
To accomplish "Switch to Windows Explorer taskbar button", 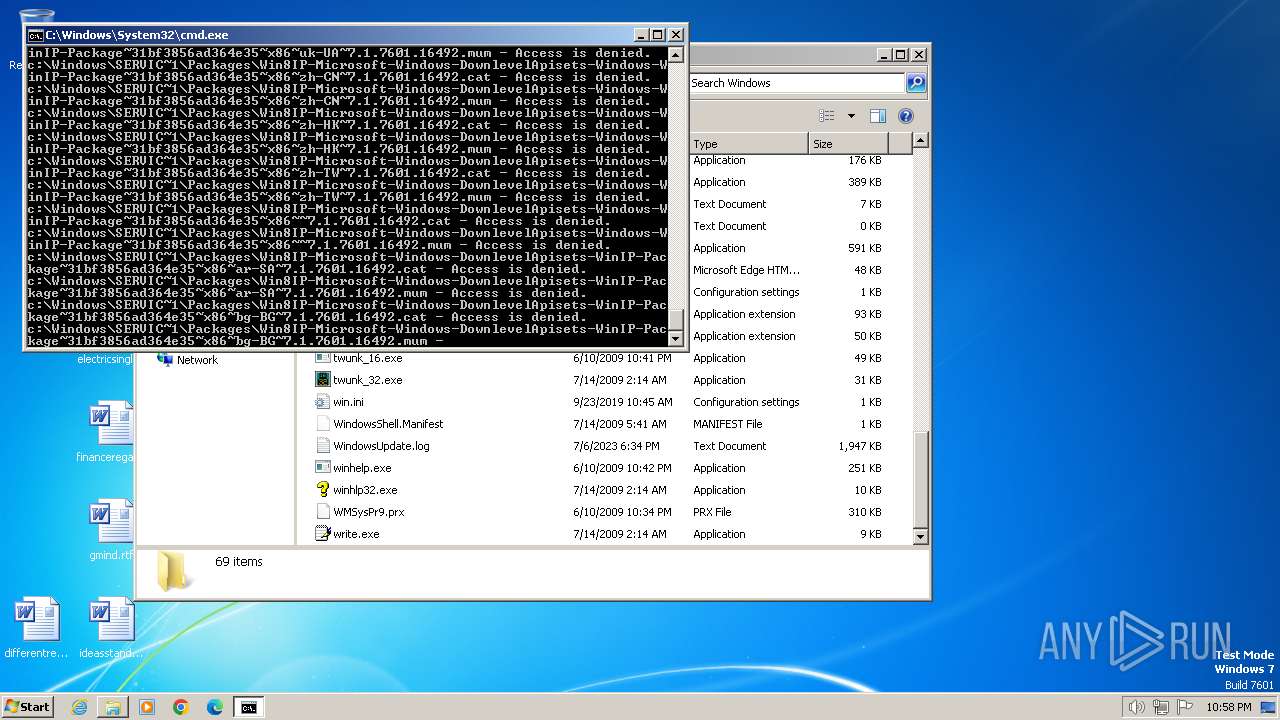I will (113, 707).
